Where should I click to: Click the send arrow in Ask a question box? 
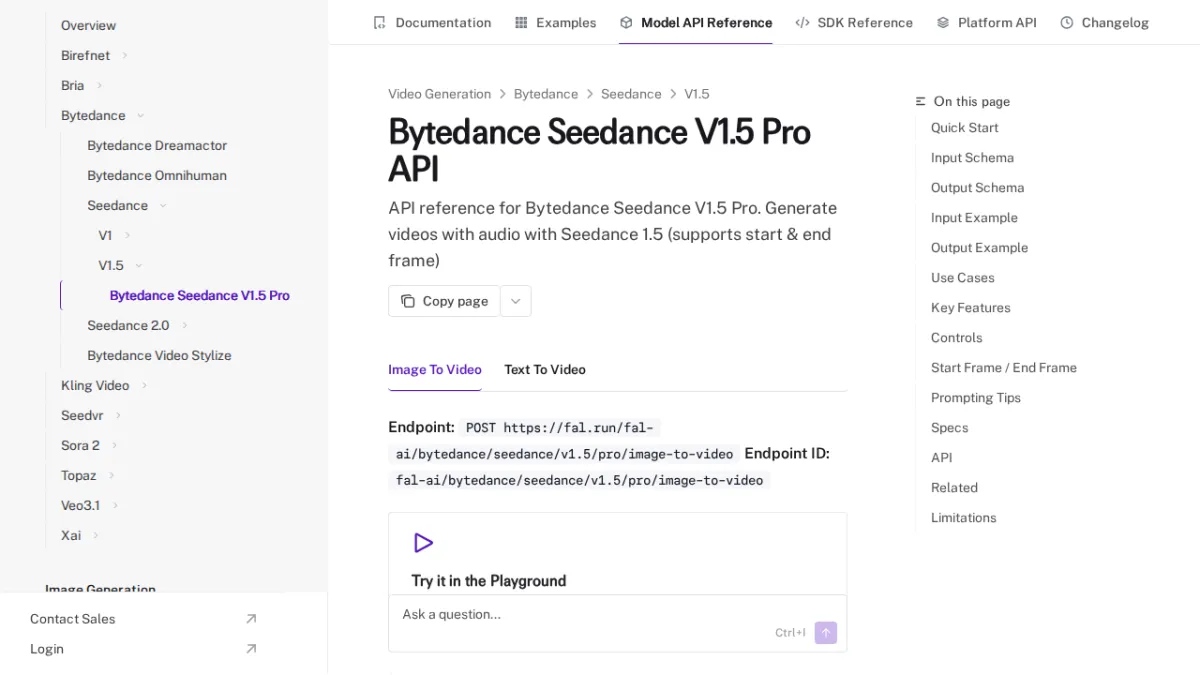pos(825,632)
